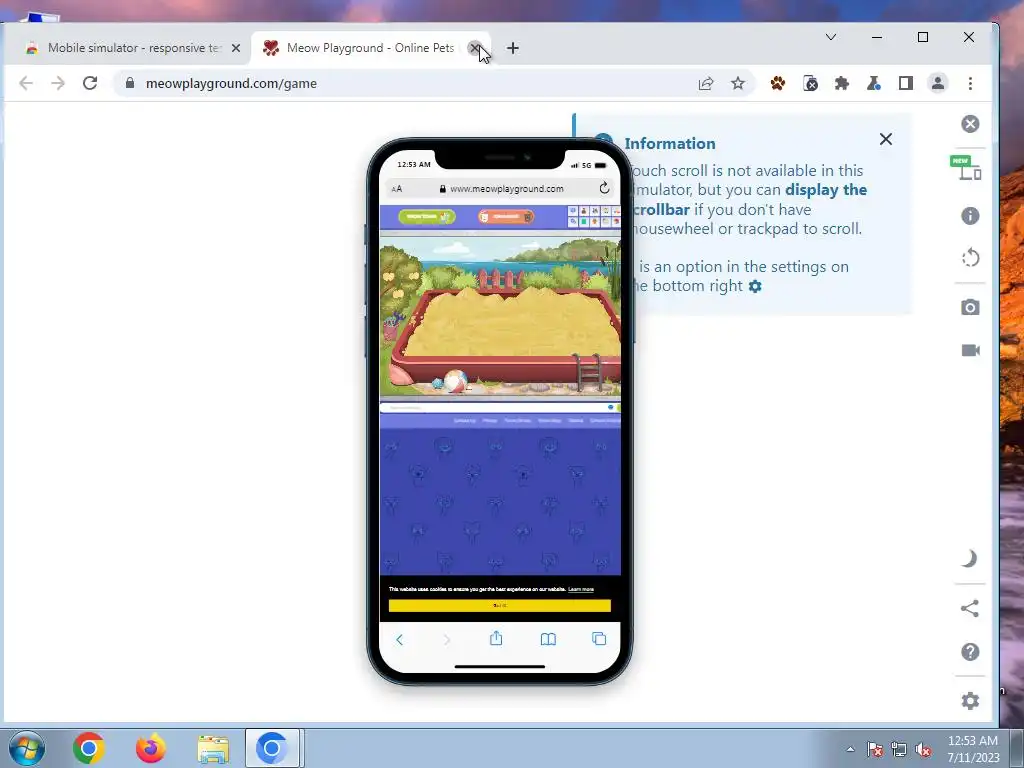Open simulator help
Screen dimensions: 1024x768
pyautogui.click(x=970, y=652)
